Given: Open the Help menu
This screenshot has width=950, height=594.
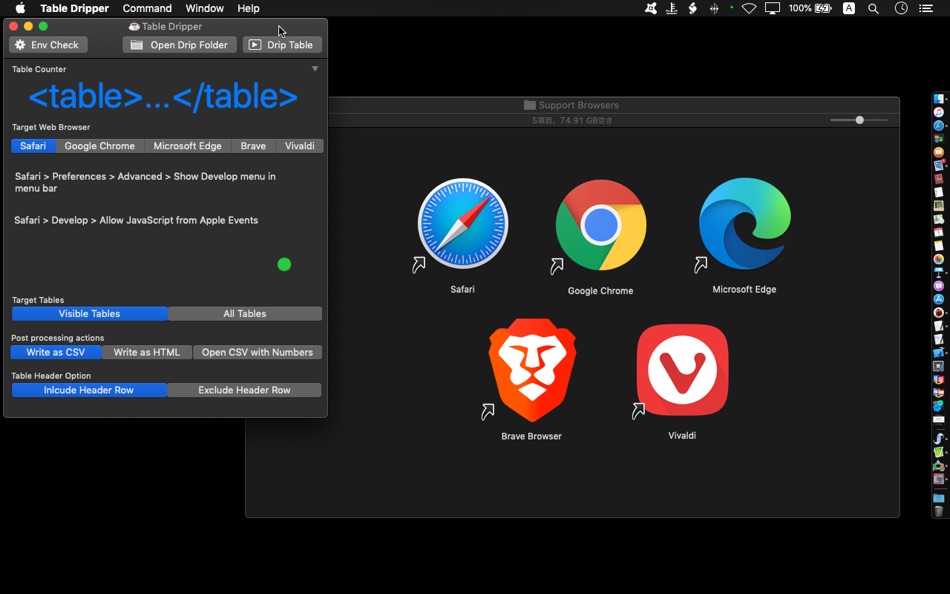Looking at the screenshot, I should [x=248, y=8].
